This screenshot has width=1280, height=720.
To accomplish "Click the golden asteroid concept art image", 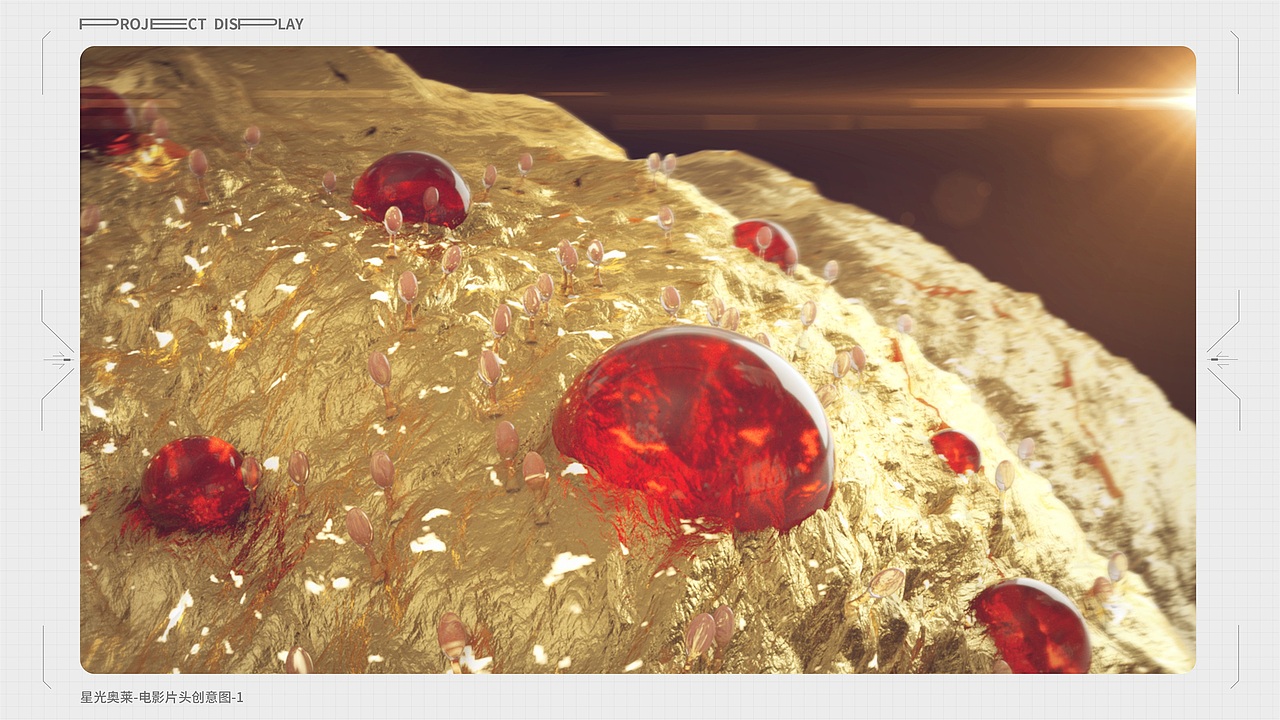I will coord(638,360).
